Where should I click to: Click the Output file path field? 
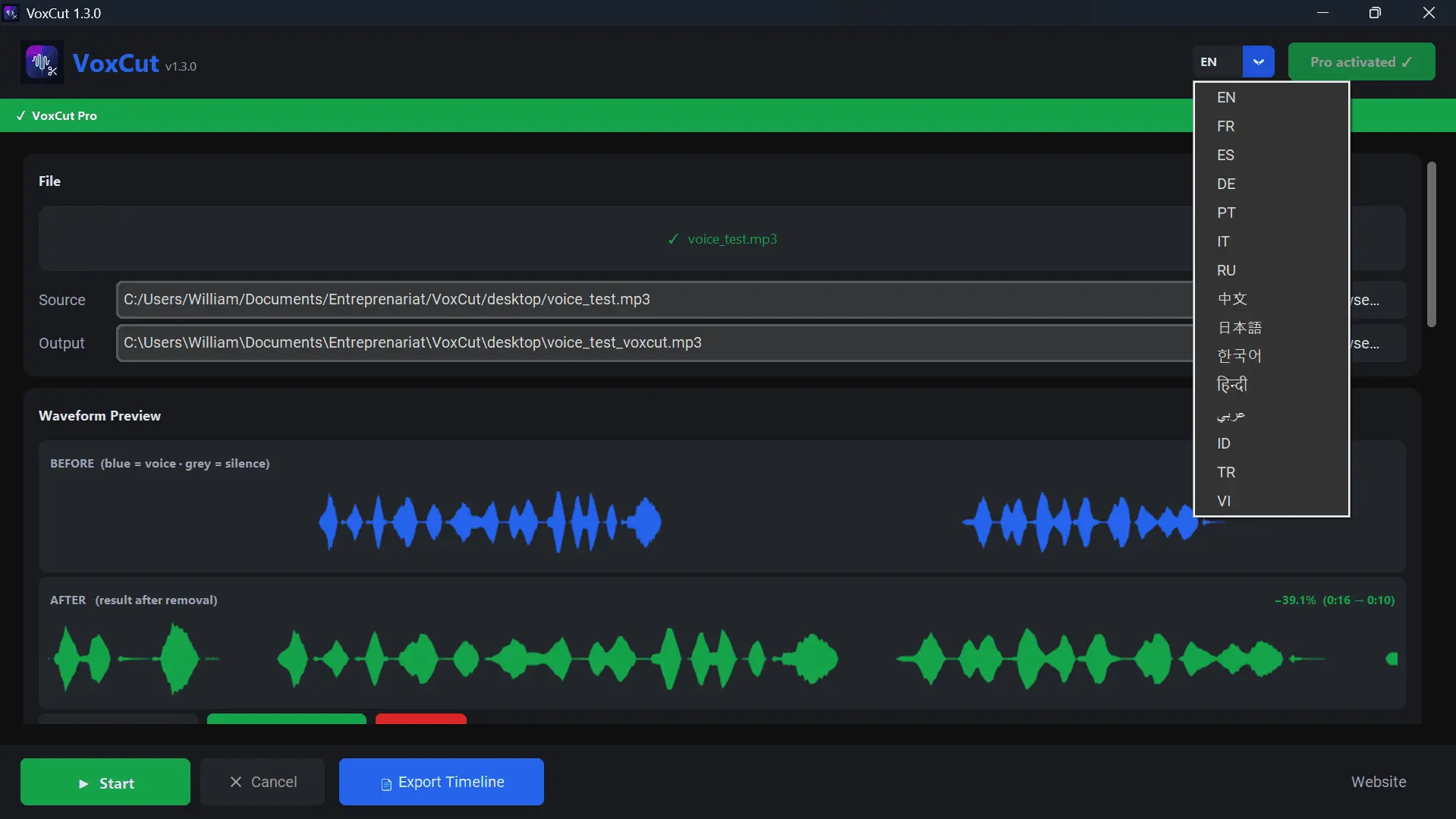655,343
